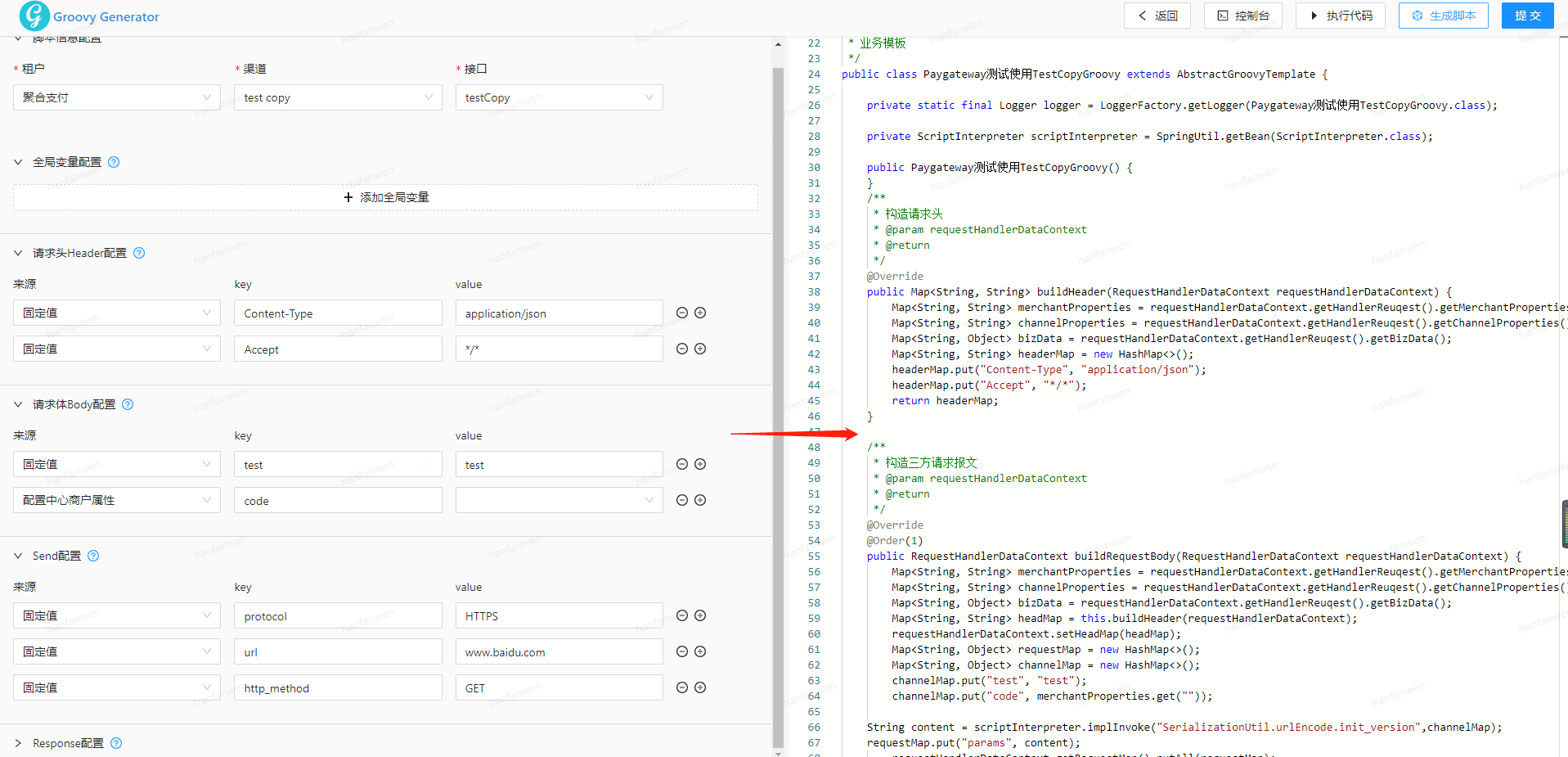Open help tooltip for 请求体Body配置
The height and width of the screenshot is (757, 1568).
point(128,404)
